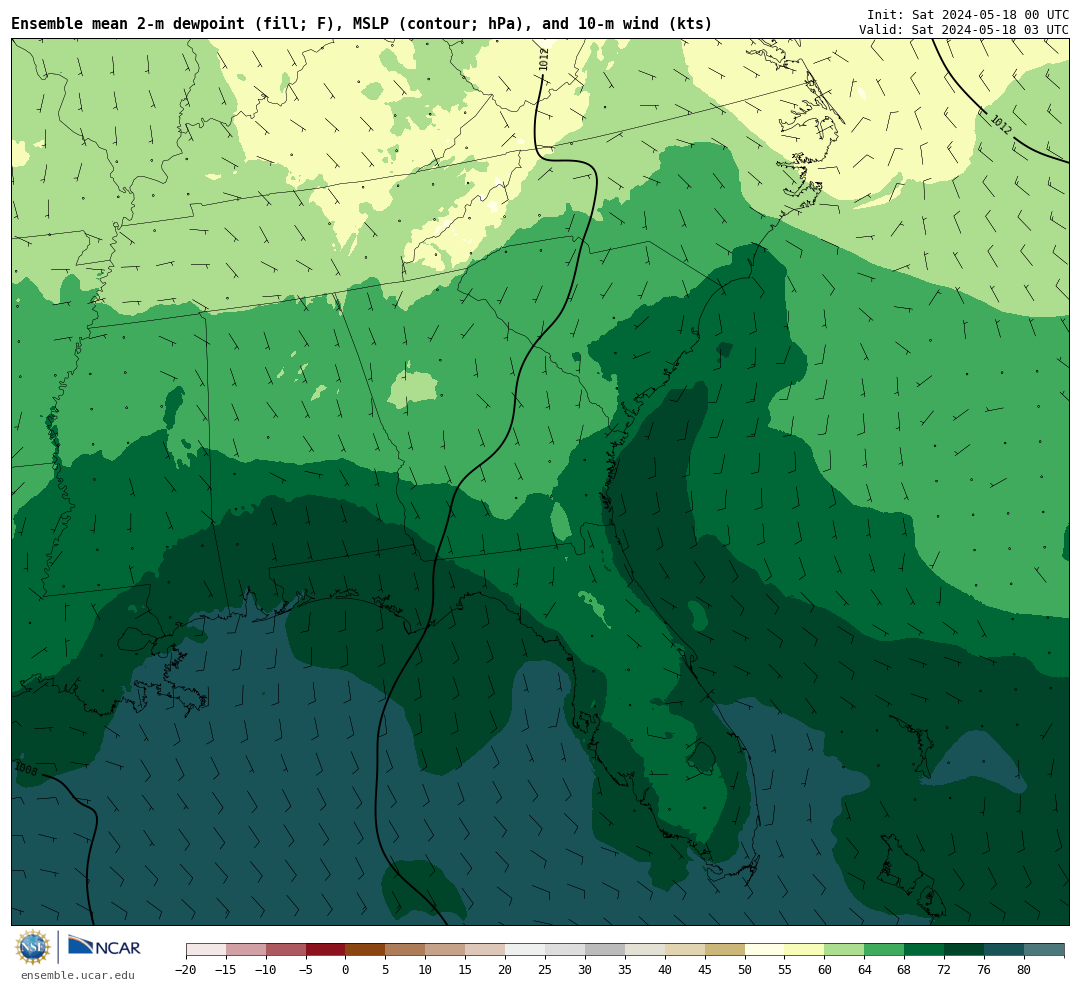Pick the 72 to 76 dark green swatch

pyautogui.click(x=965, y=950)
